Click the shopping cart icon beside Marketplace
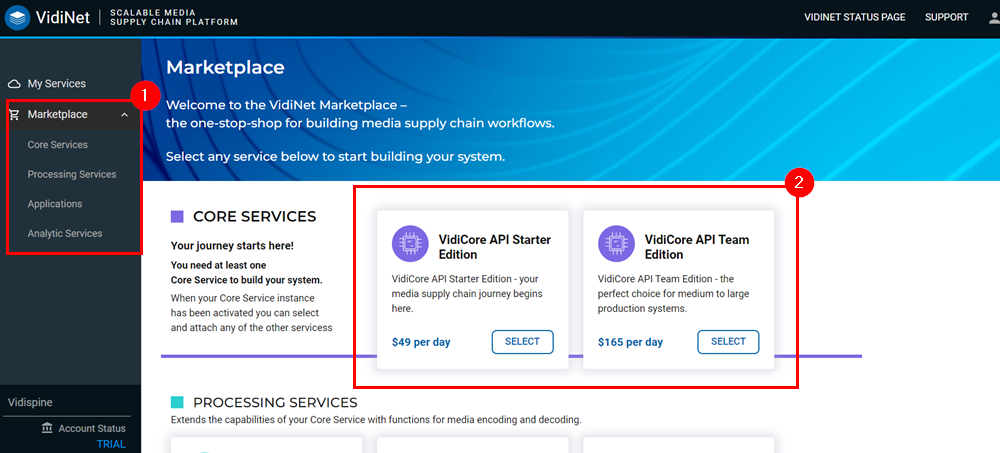 pyautogui.click(x=15, y=115)
